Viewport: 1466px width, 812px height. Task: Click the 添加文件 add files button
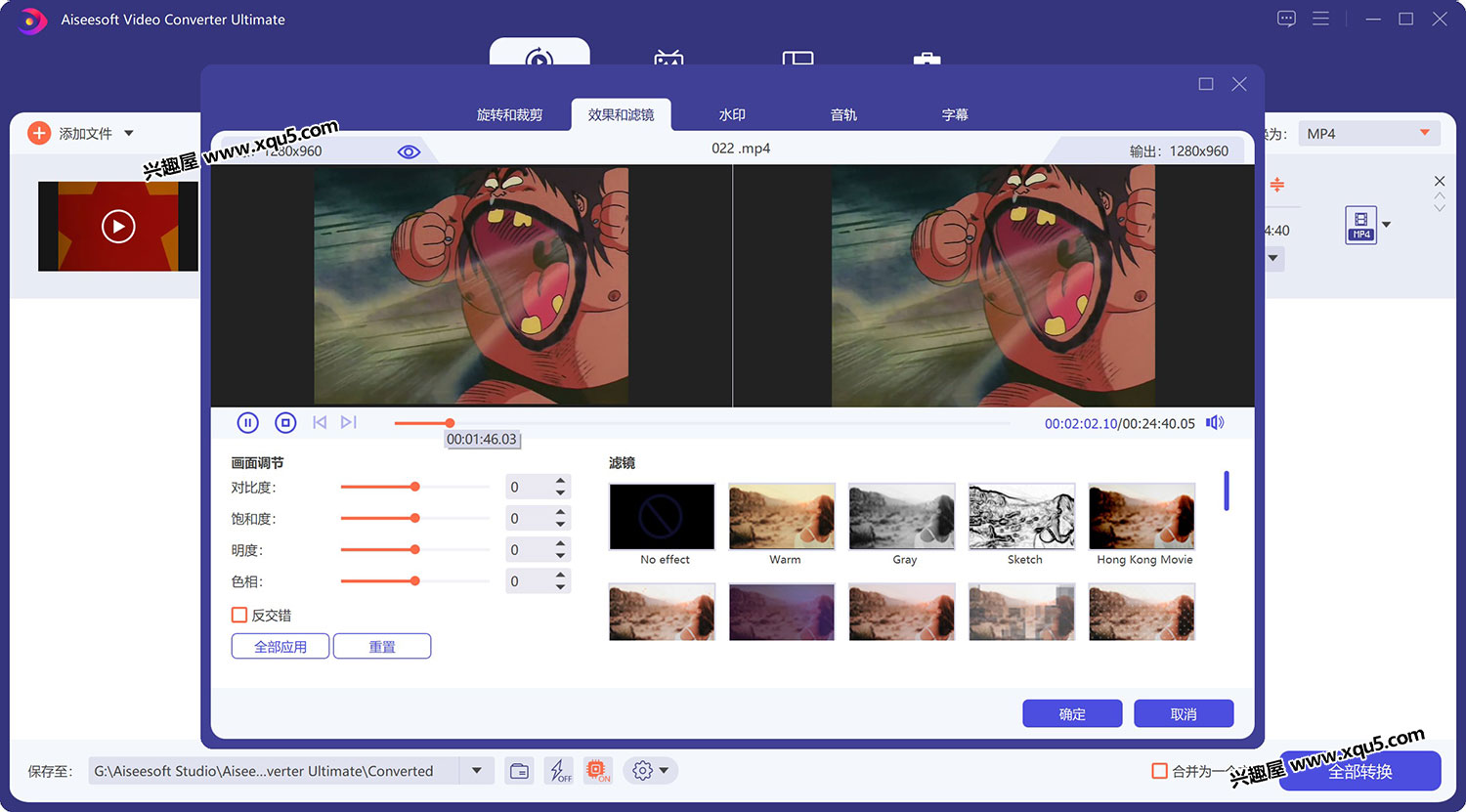click(86, 133)
